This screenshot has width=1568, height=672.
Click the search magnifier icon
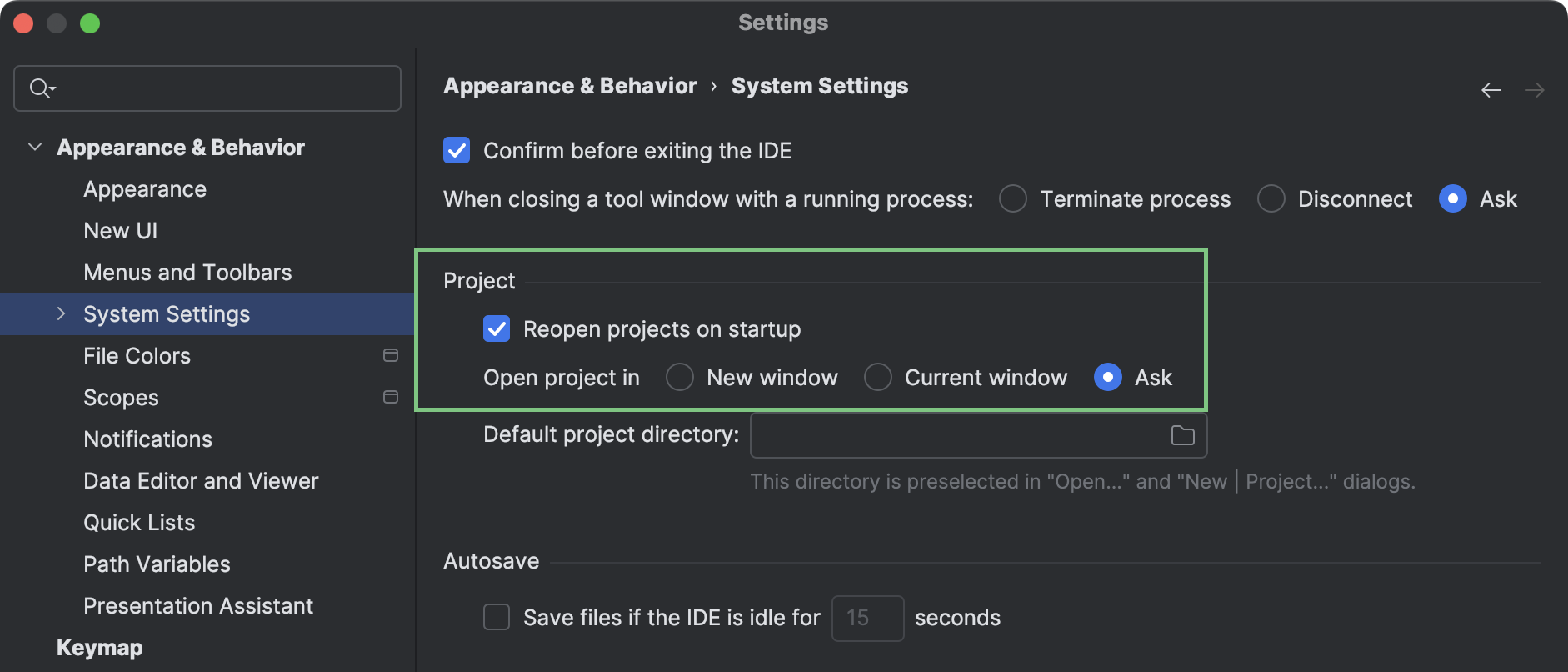point(37,88)
